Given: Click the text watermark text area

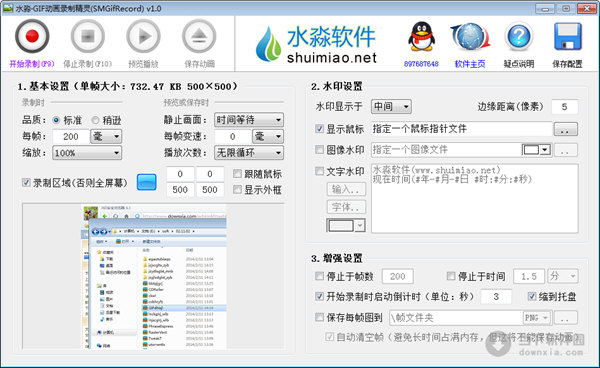Looking at the screenshot, I should click(x=474, y=199).
